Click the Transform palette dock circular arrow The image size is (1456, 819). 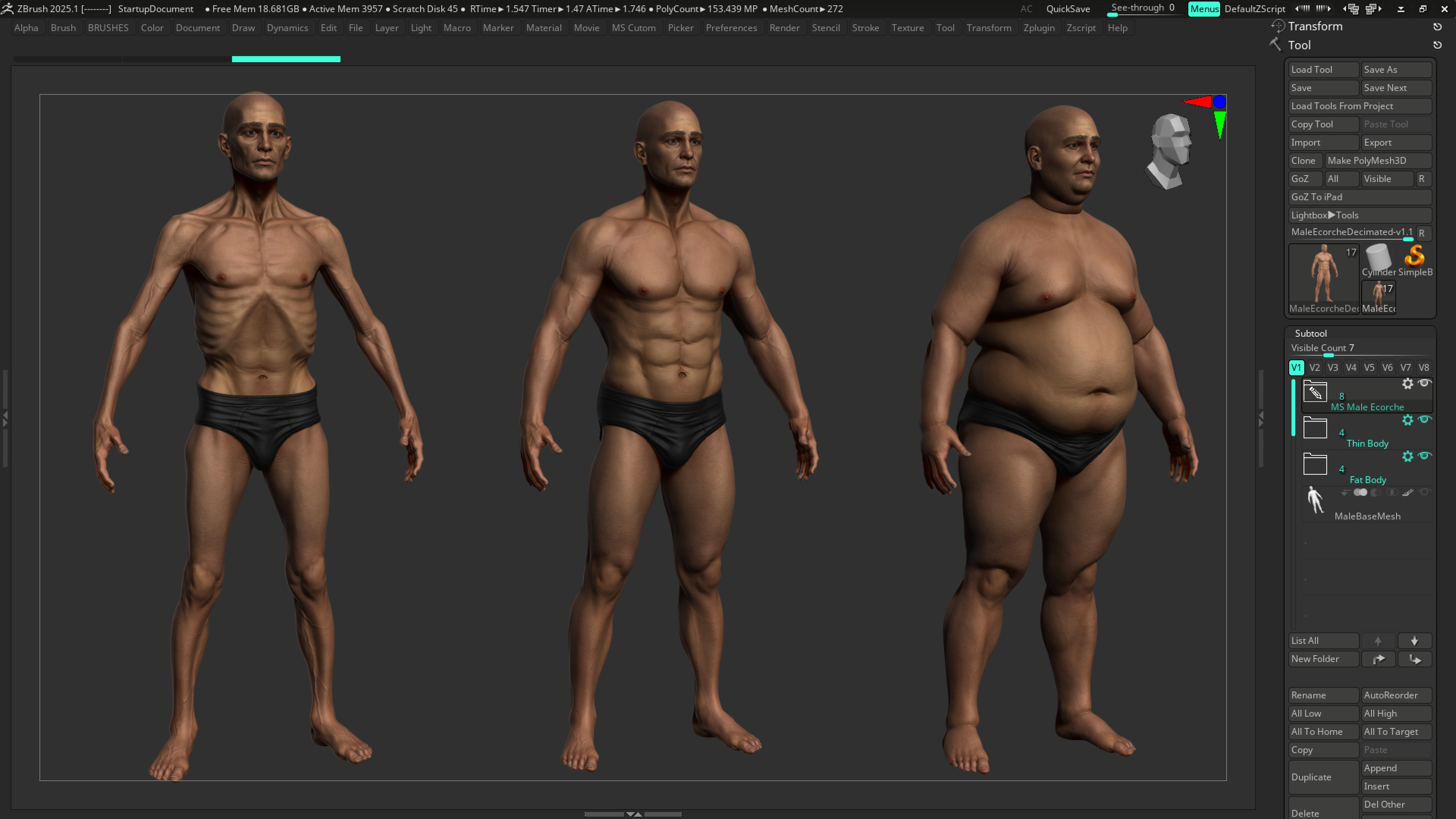(x=1437, y=27)
